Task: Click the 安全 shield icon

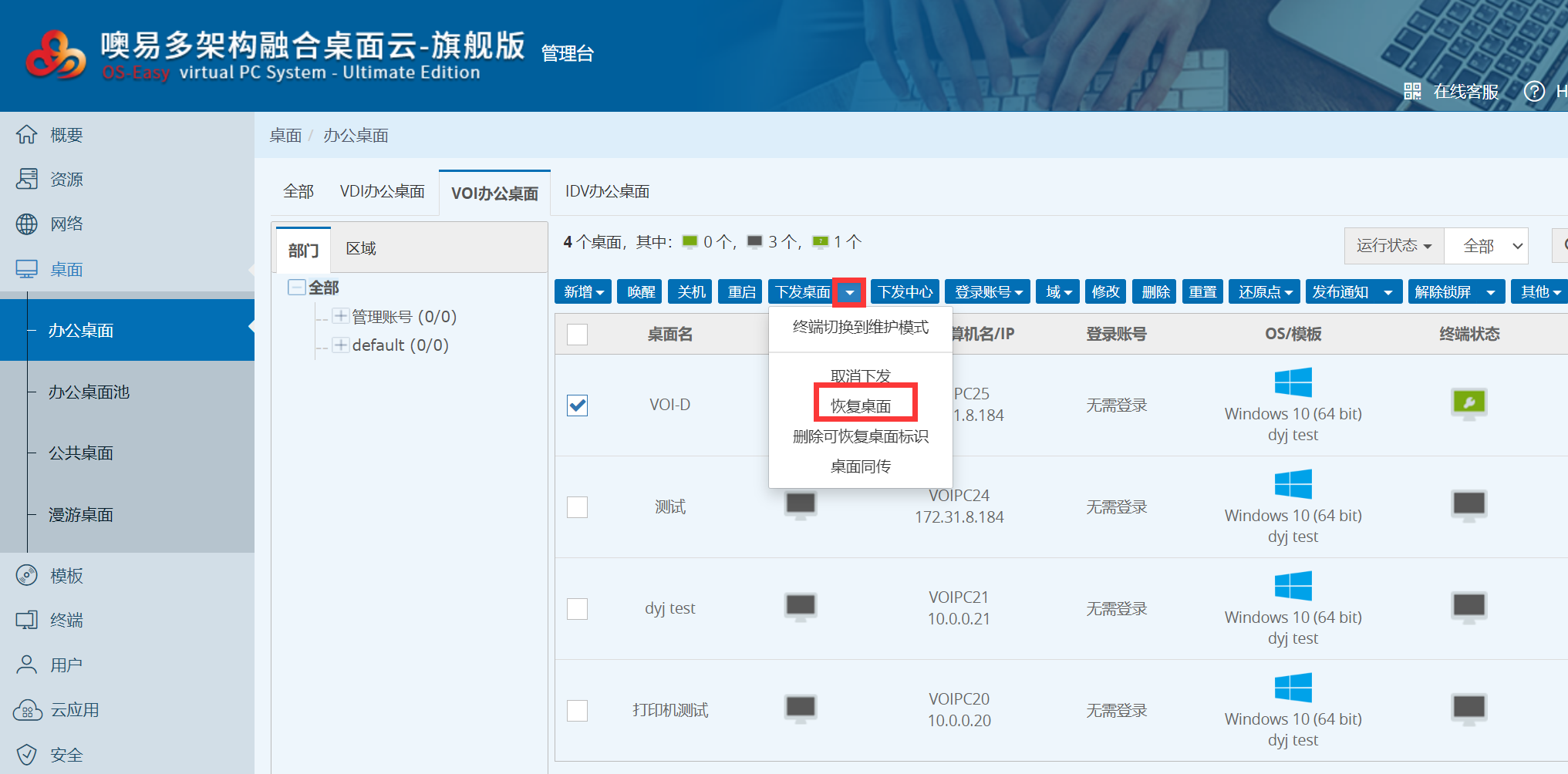Action: (x=27, y=755)
